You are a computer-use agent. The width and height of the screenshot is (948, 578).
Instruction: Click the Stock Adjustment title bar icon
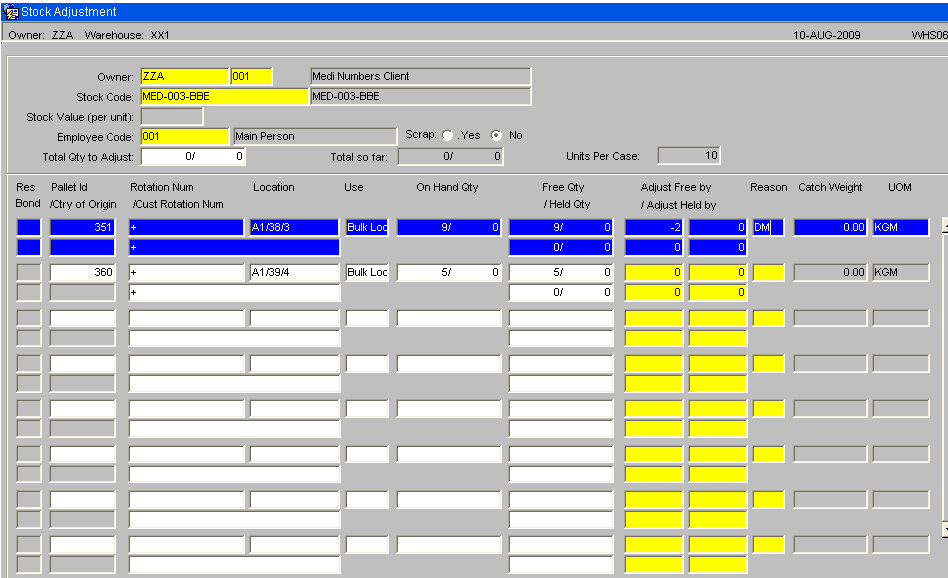(x=10, y=11)
